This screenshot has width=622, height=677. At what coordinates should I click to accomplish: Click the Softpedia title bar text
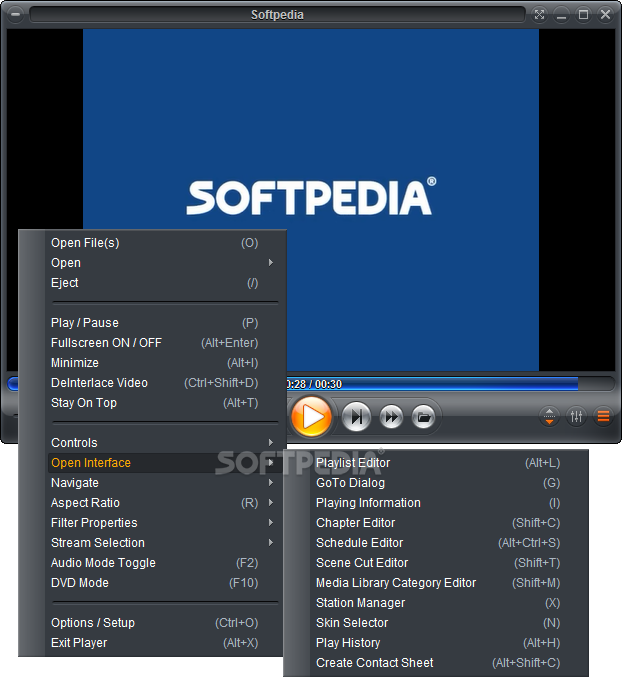click(x=277, y=15)
